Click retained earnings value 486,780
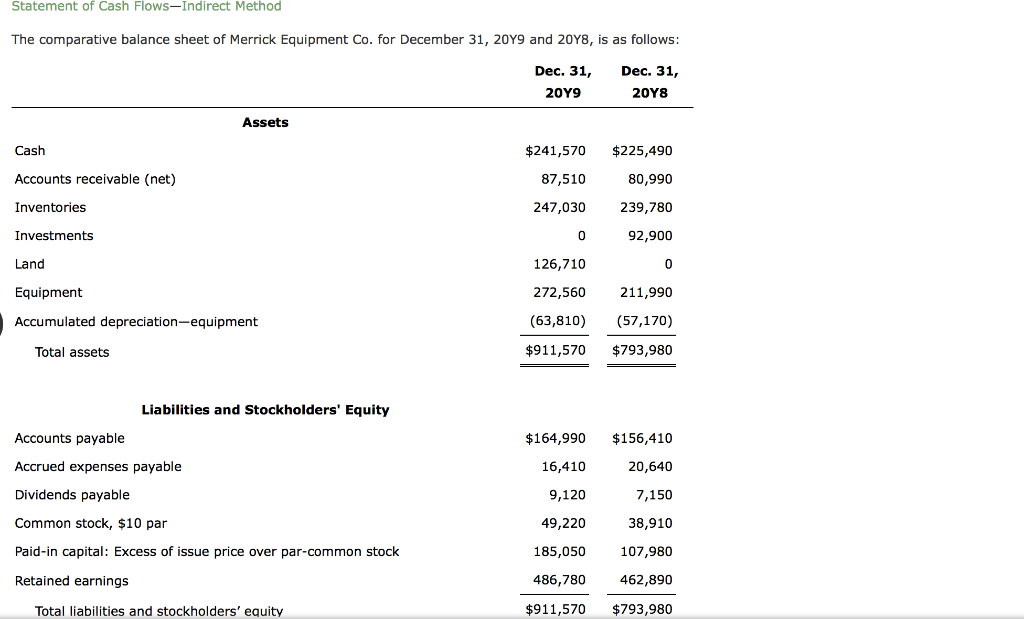 pos(559,580)
